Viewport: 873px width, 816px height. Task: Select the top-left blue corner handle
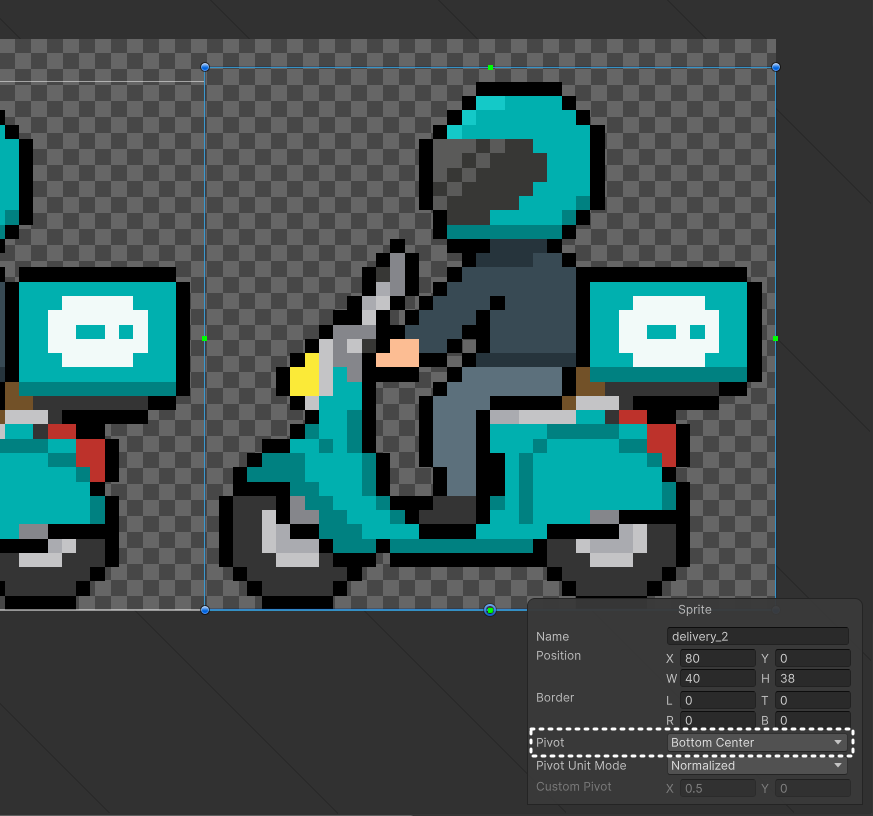click(205, 67)
